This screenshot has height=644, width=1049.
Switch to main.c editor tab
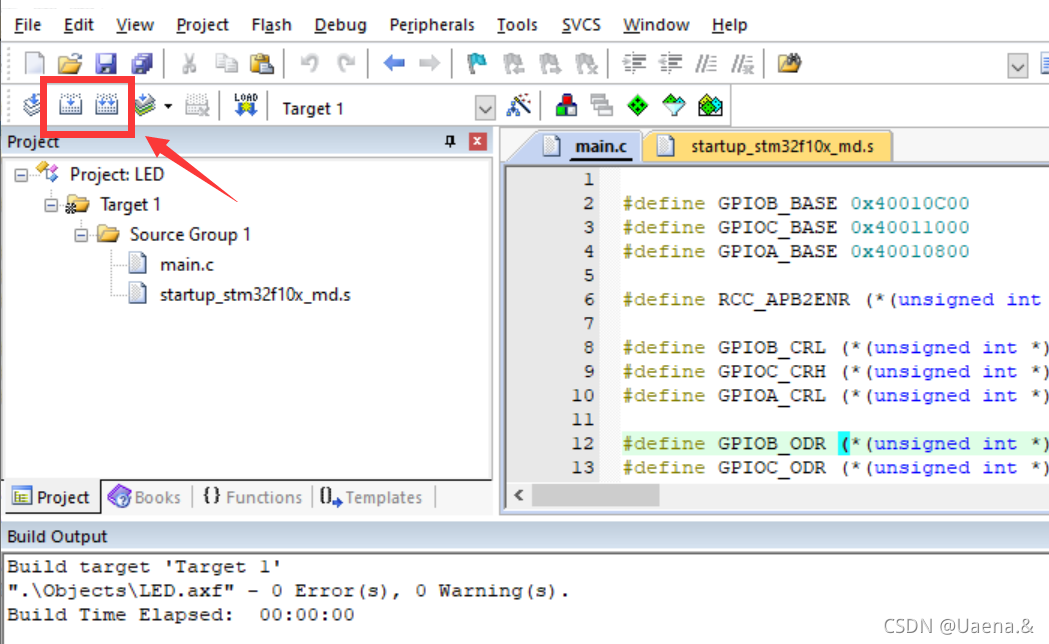[x=587, y=146]
